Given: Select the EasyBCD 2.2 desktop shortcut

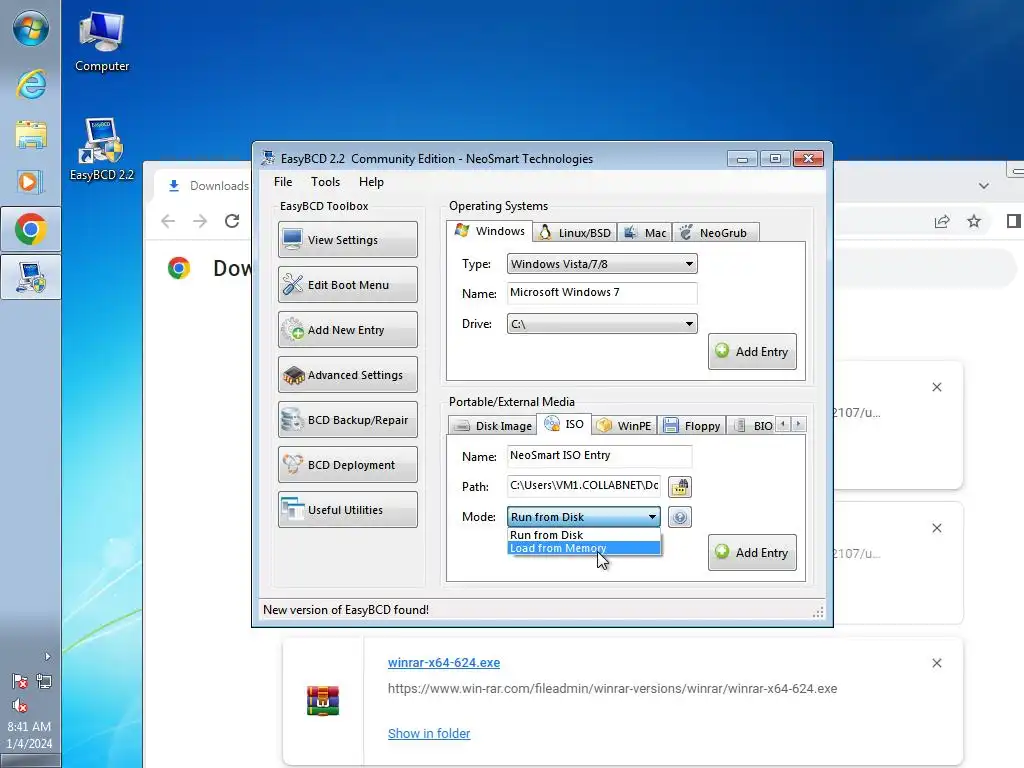Looking at the screenshot, I should point(101,150).
